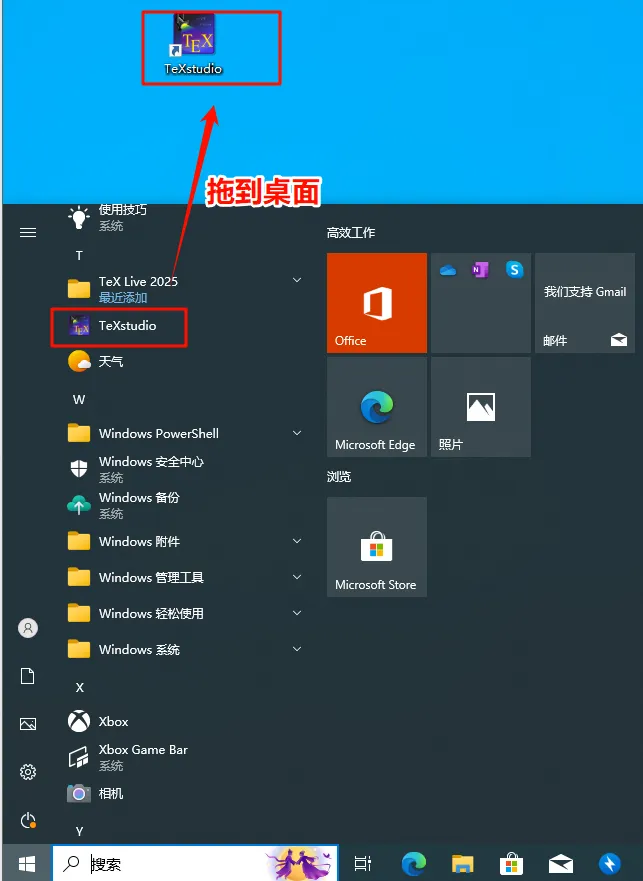
Task: Jump via the letter Y header
Action: (x=79, y=831)
